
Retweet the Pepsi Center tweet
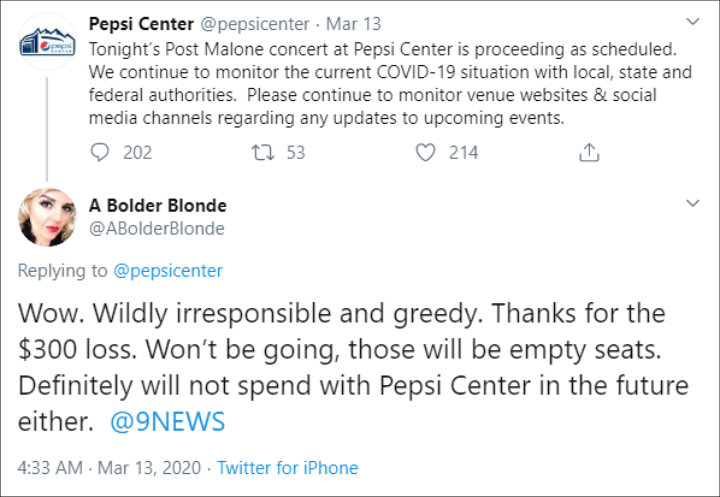263,152
